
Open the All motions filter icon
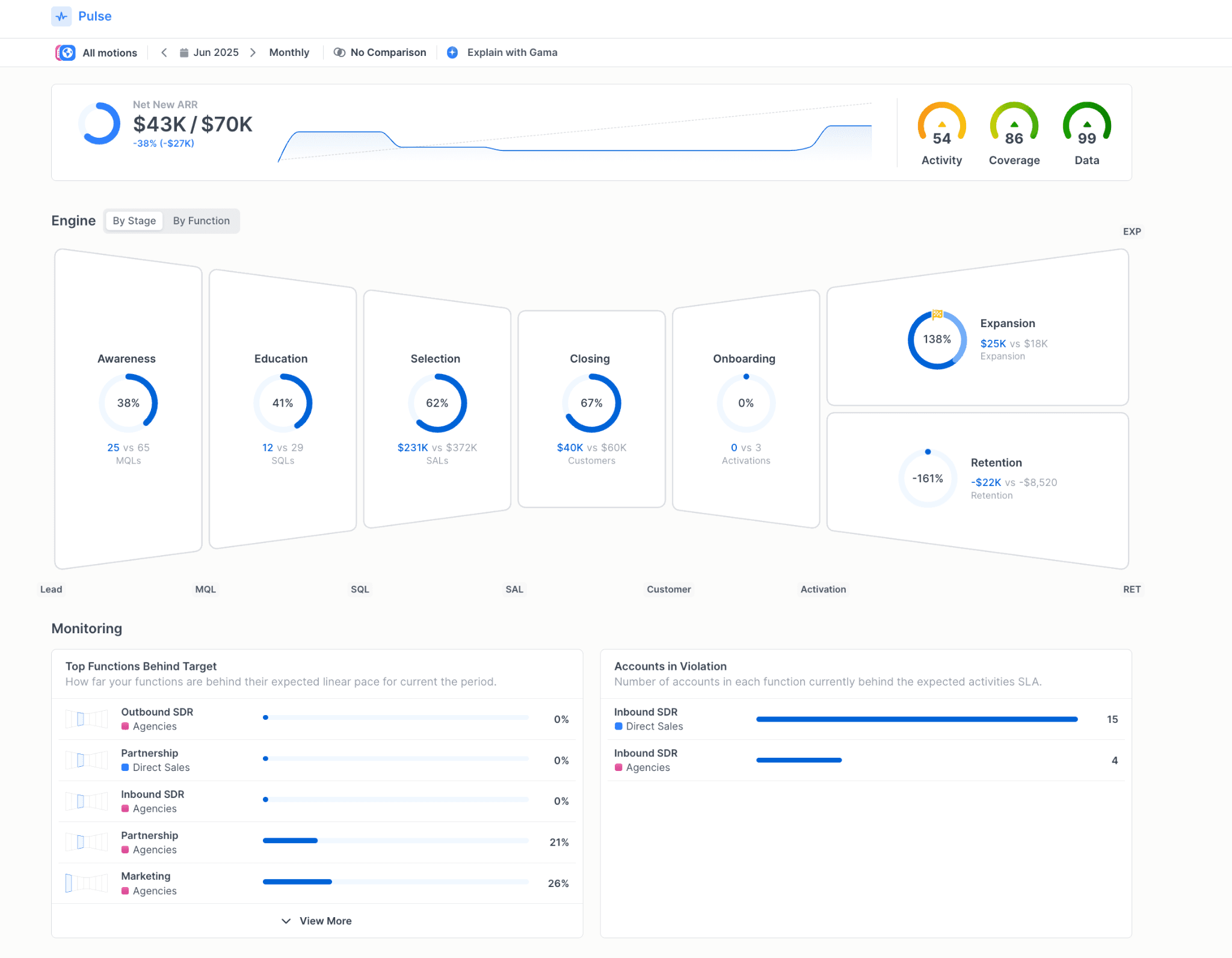[x=66, y=52]
